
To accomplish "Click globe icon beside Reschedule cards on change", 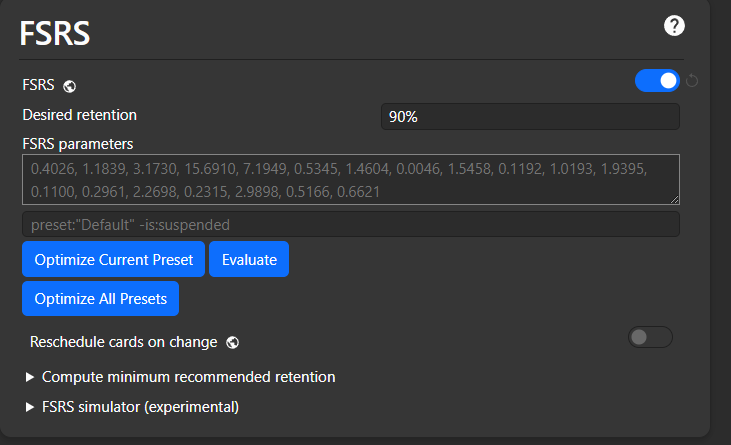I will click(x=233, y=342).
